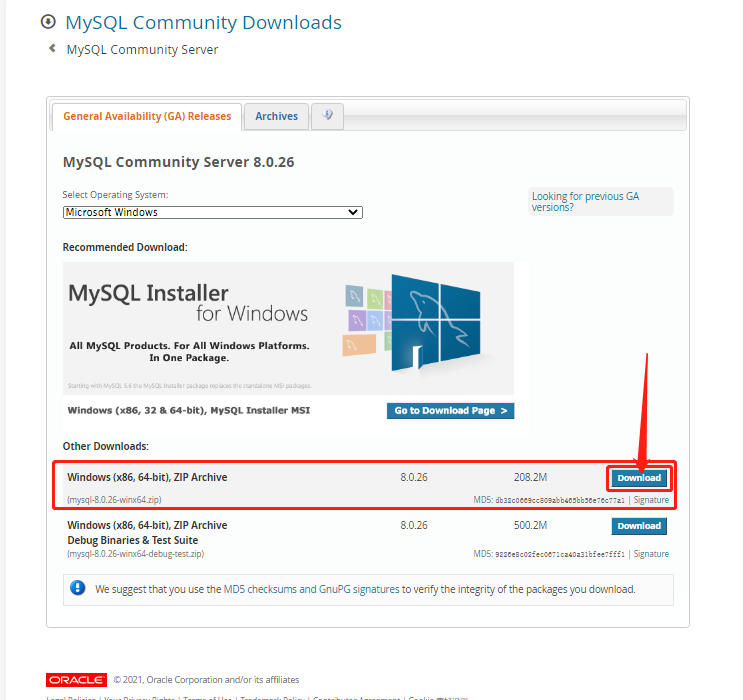This screenshot has width=743, height=700.
Task: Click the file name (mysql-8.0.26-winx64.zip)
Action: coord(114,500)
